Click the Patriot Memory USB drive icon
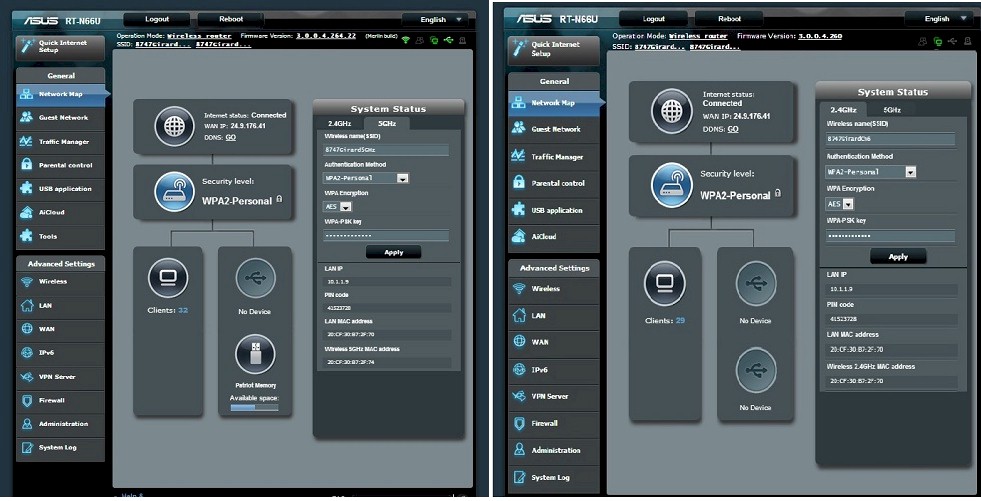This screenshot has height=501, width=981. click(x=255, y=354)
